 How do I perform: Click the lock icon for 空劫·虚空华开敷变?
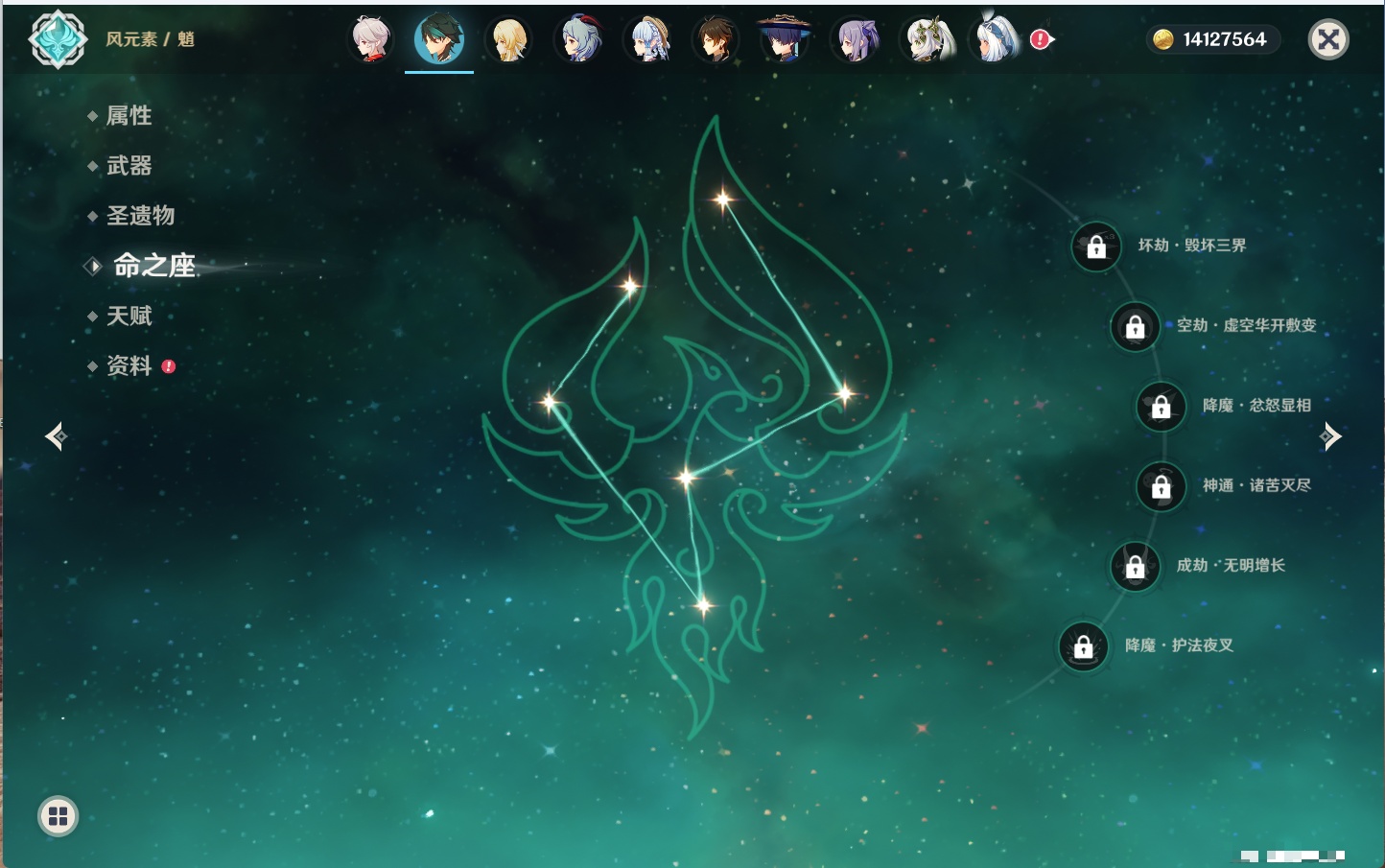pos(1136,327)
